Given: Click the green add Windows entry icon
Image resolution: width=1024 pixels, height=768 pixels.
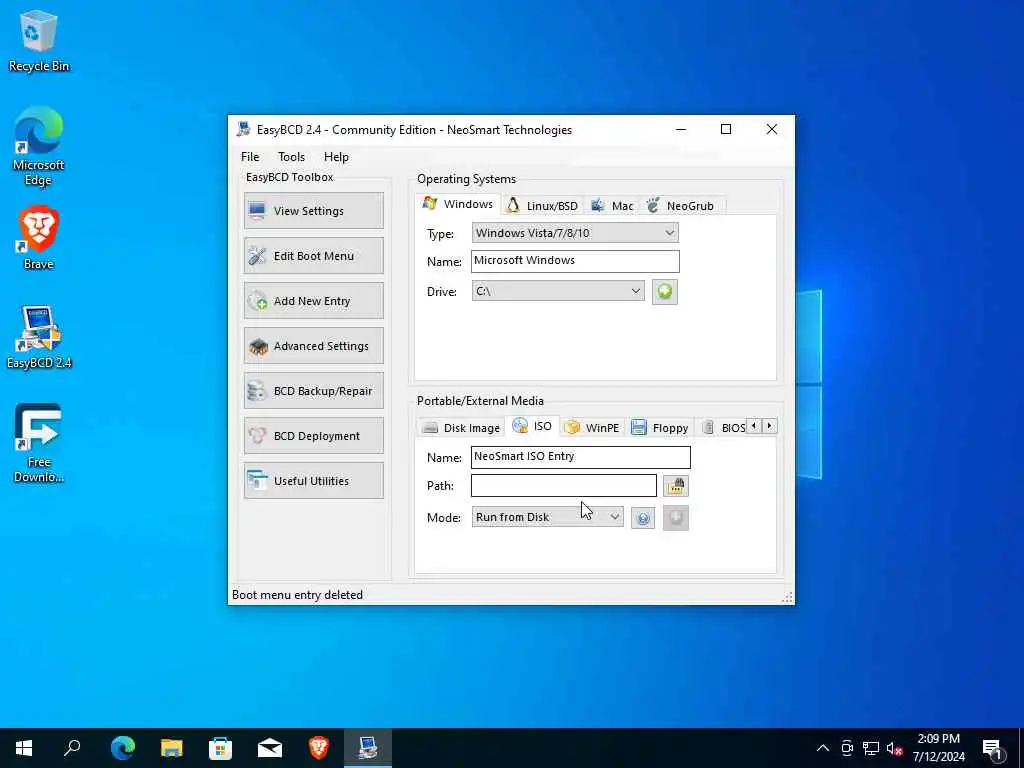Looking at the screenshot, I should pyautogui.click(x=665, y=291).
